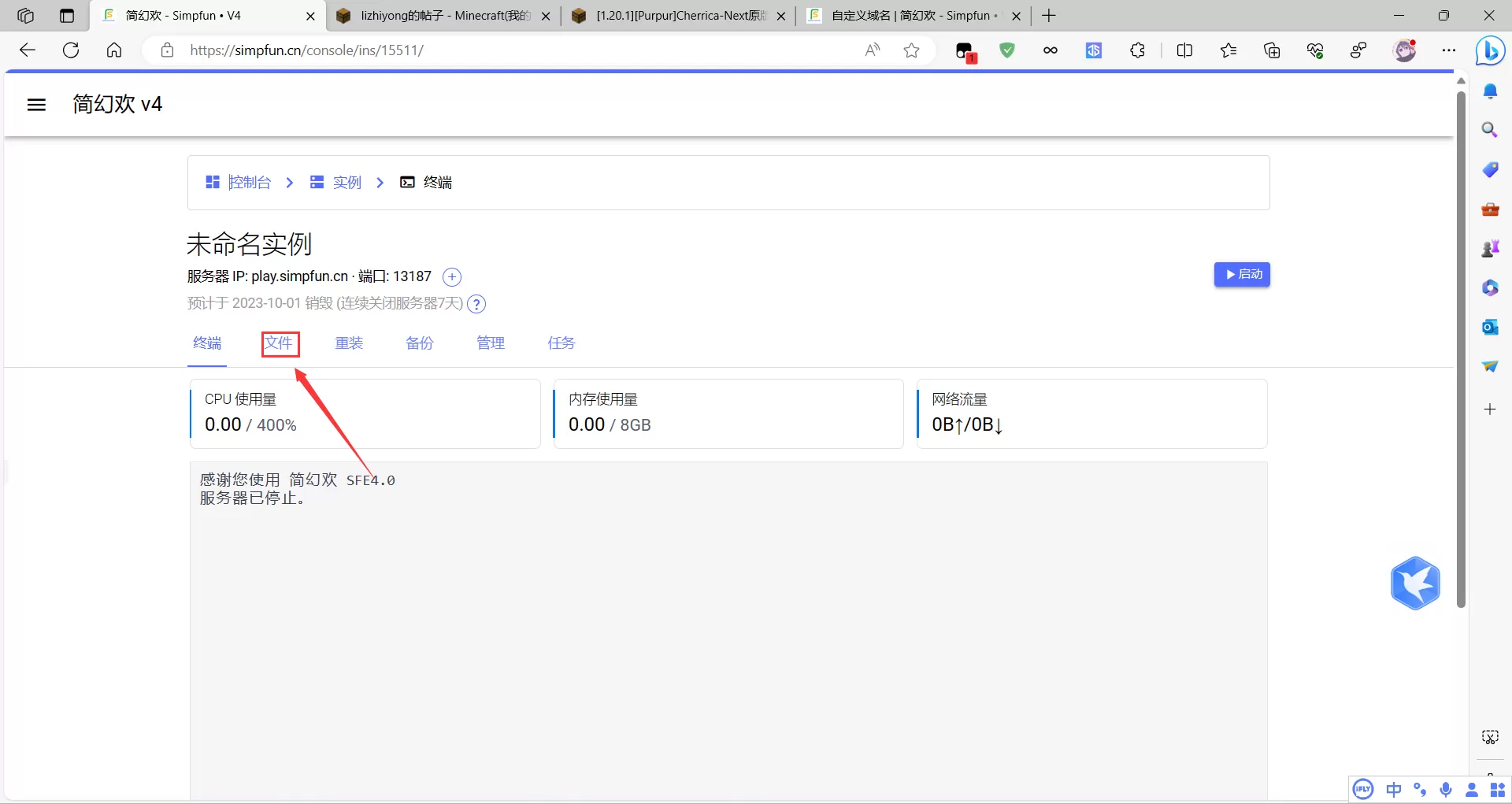Click the sidebar add plus icon

[x=1490, y=409]
